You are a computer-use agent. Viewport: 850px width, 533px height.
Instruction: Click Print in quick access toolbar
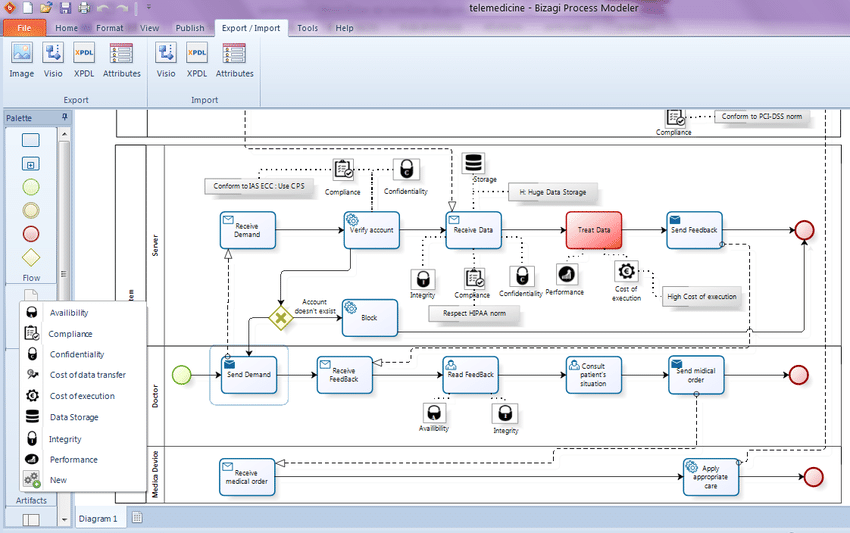click(x=84, y=8)
